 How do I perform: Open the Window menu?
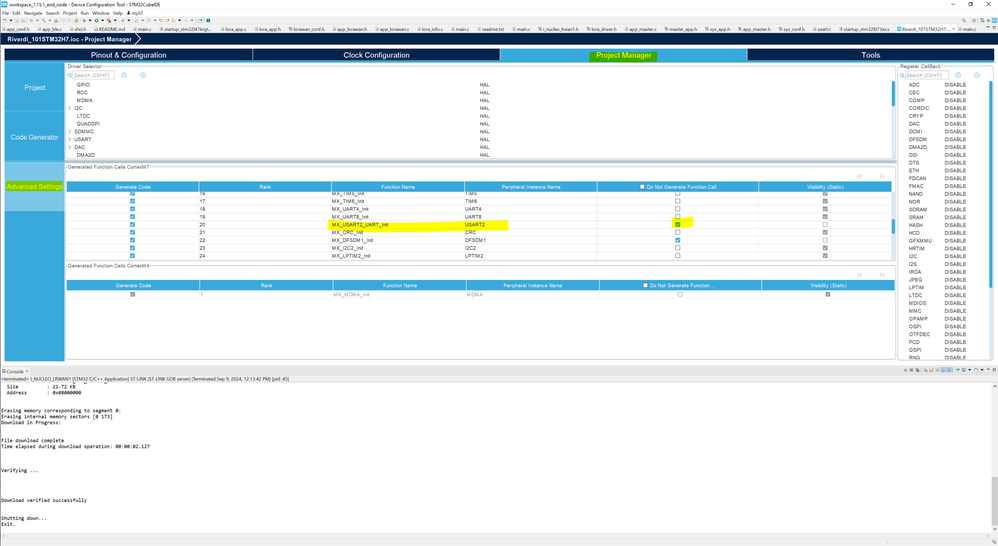pos(101,13)
